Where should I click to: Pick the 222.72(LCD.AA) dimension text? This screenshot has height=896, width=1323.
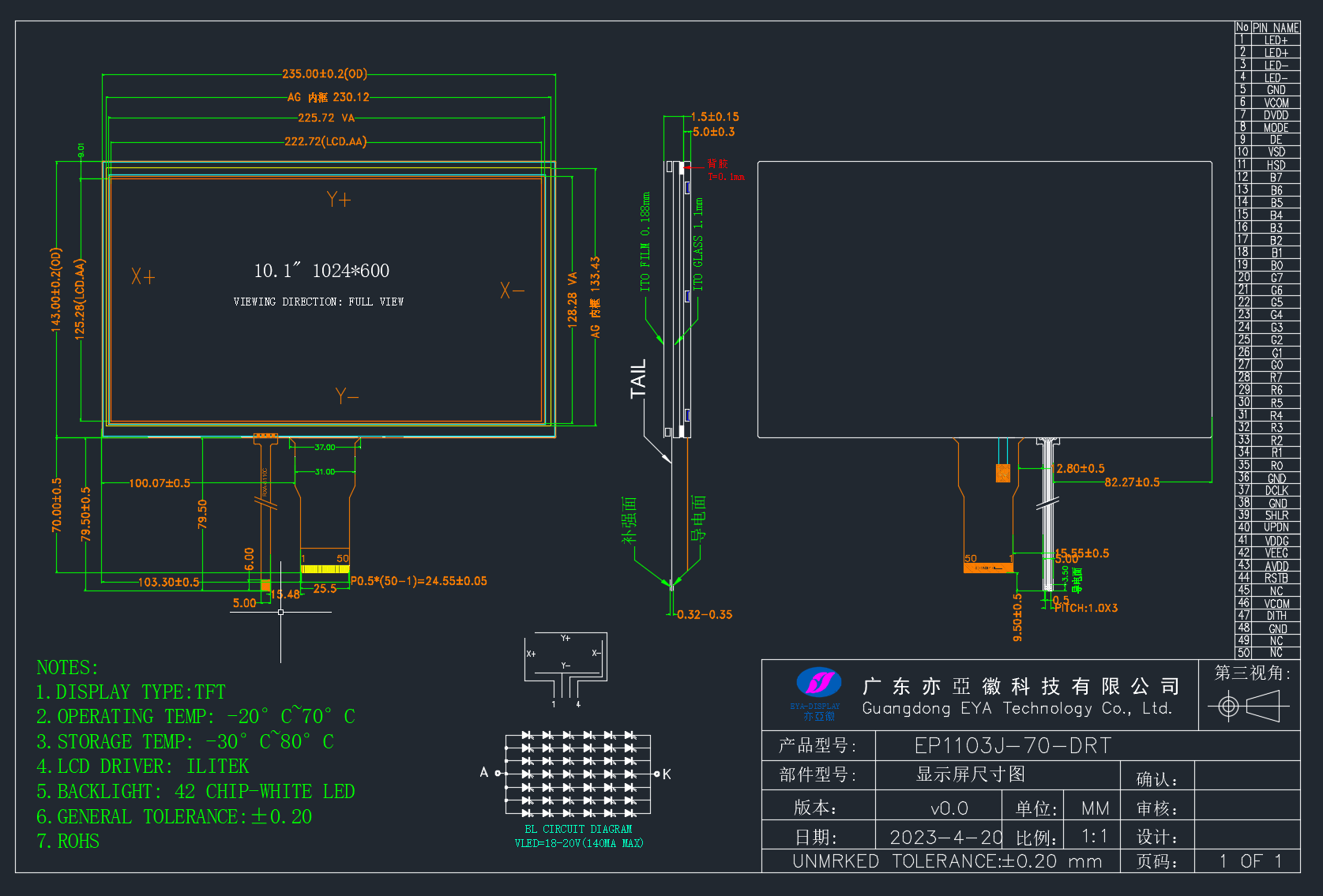tap(325, 141)
